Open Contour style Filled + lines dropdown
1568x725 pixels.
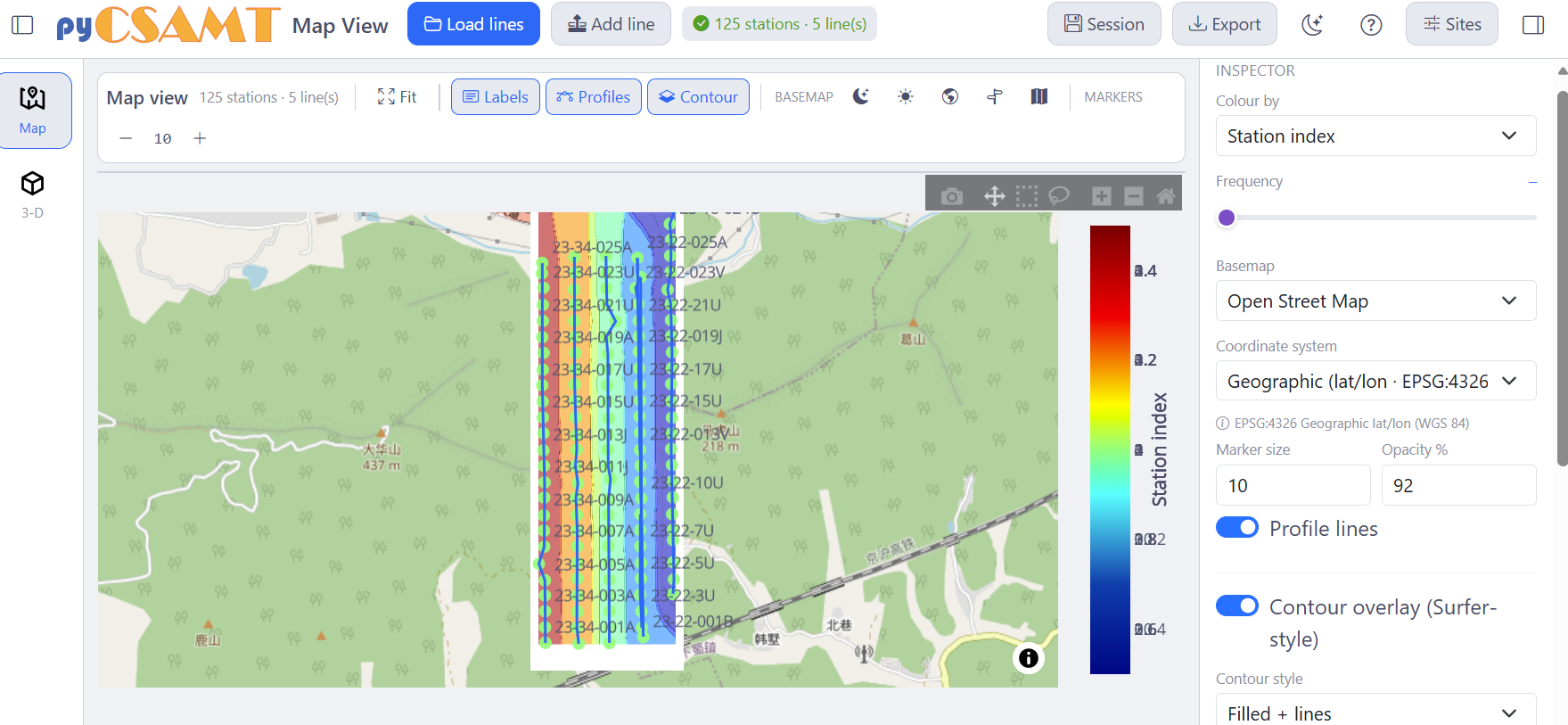[1375, 712]
